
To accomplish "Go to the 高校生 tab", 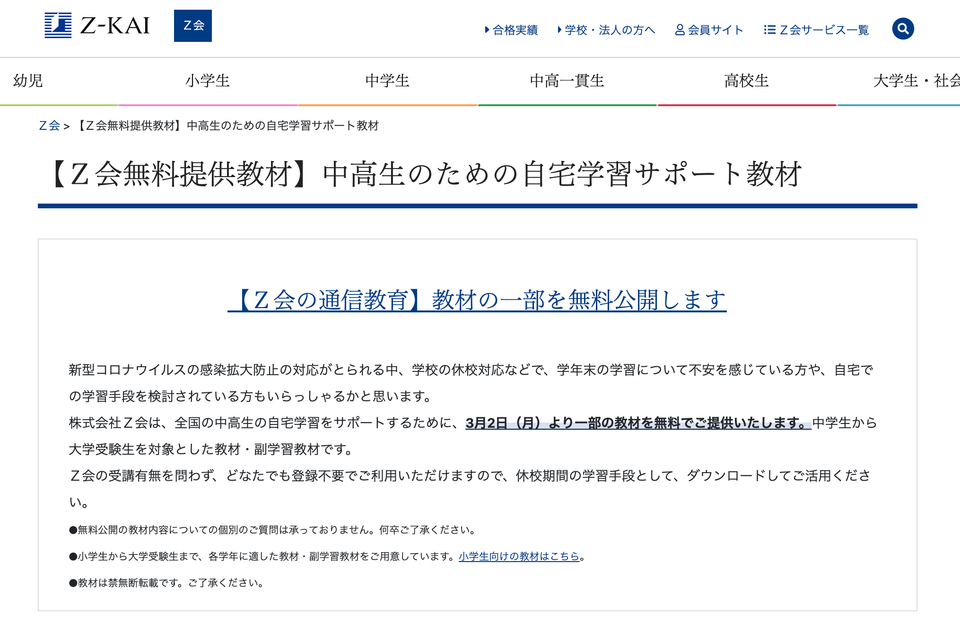I will (x=746, y=81).
